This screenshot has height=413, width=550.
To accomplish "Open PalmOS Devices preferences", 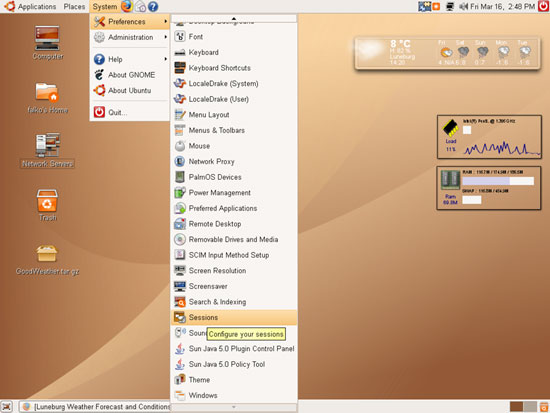I will click(x=234, y=177).
